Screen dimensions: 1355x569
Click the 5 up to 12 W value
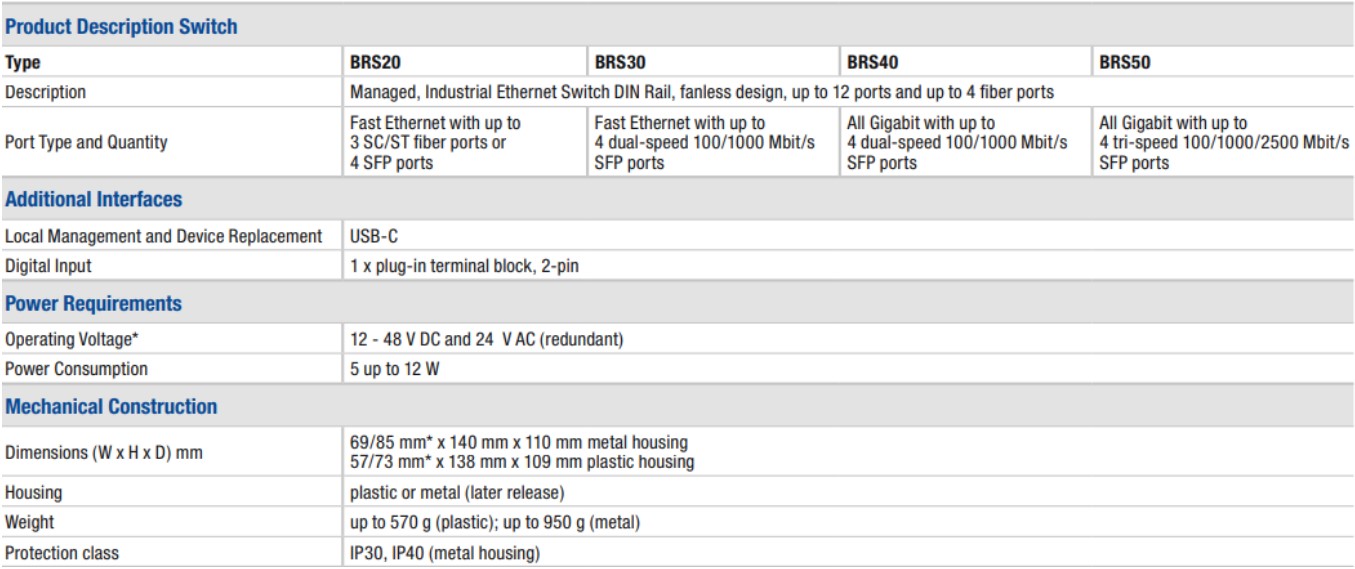[x=394, y=369]
